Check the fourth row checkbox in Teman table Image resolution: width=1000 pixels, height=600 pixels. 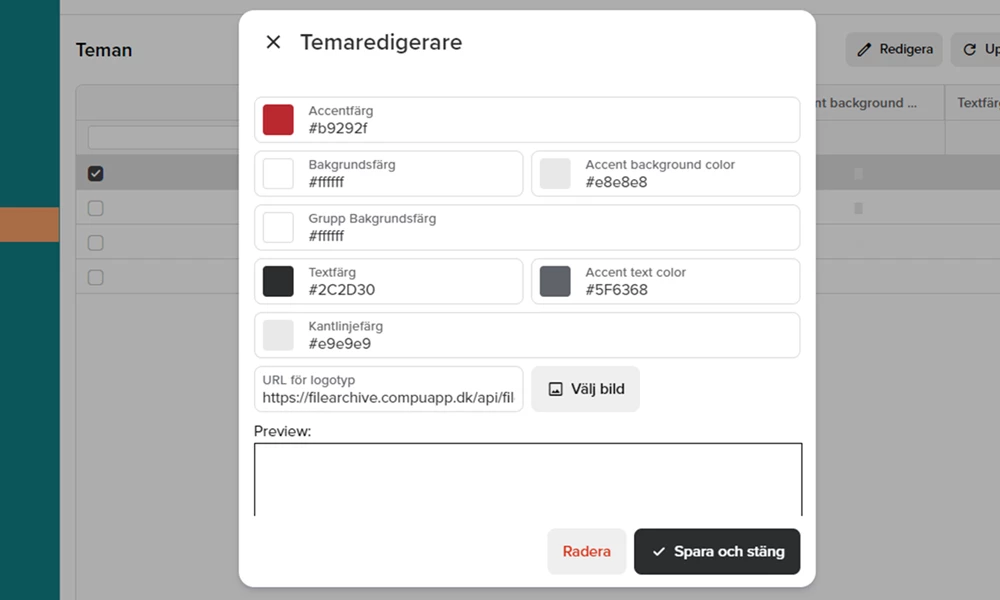pyautogui.click(x=96, y=277)
